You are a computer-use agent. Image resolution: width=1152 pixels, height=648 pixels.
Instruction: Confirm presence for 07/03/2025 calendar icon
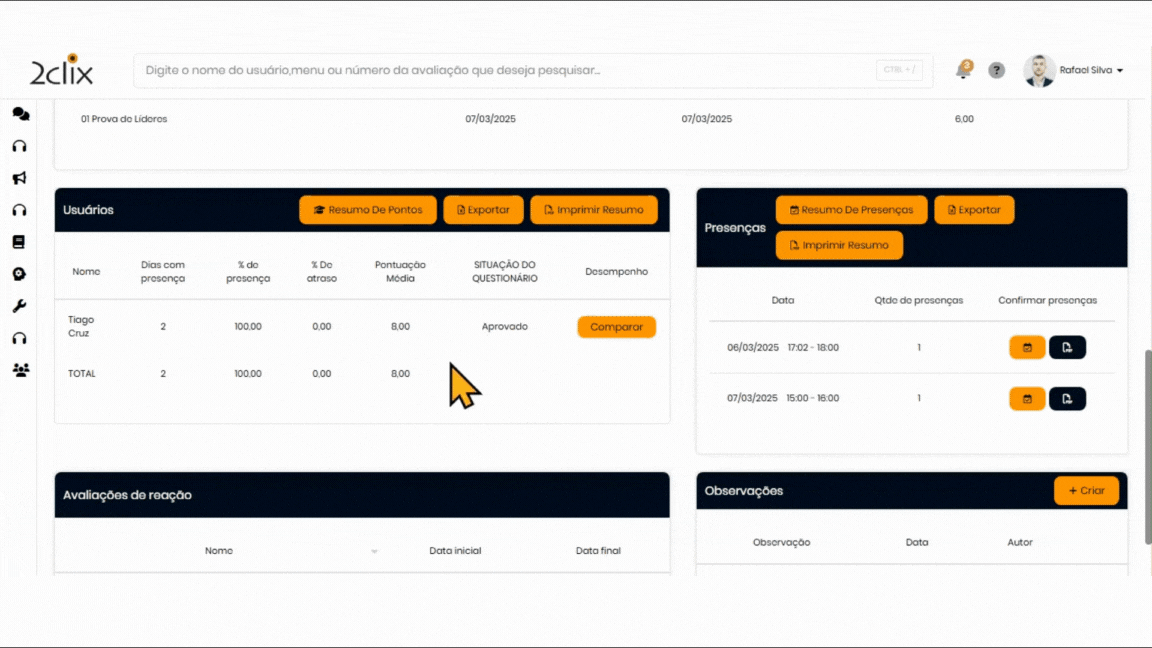point(1027,399)
